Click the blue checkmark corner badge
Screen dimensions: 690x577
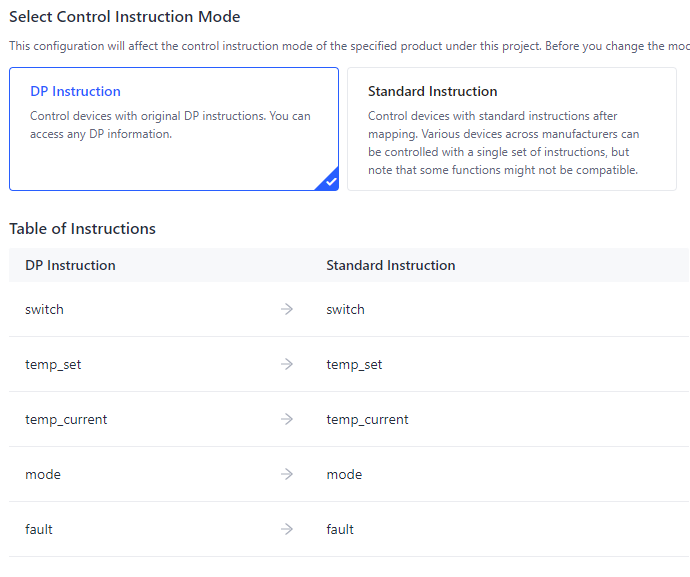click(330, 182)
